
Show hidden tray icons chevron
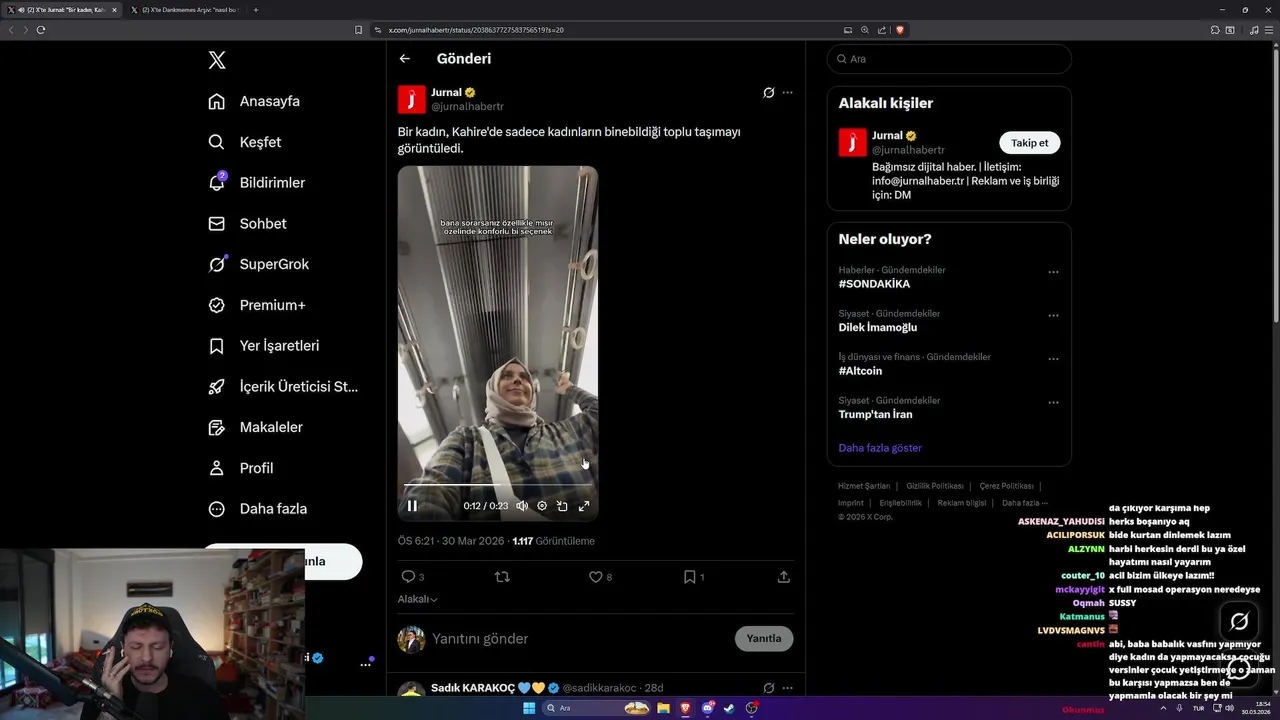pos(1164,708)
